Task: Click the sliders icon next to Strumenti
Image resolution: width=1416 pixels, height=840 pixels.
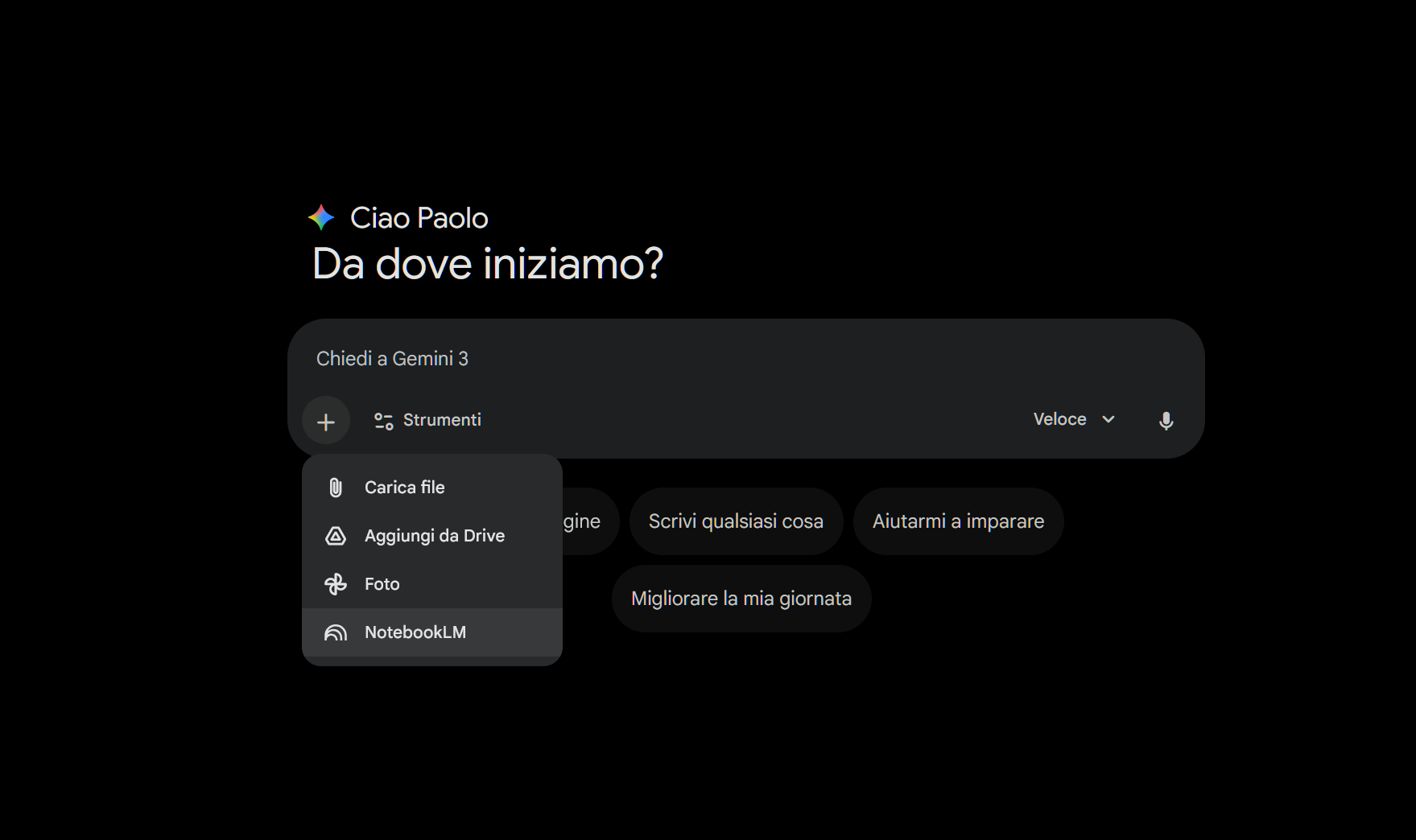Action: [x=383, y=421]
